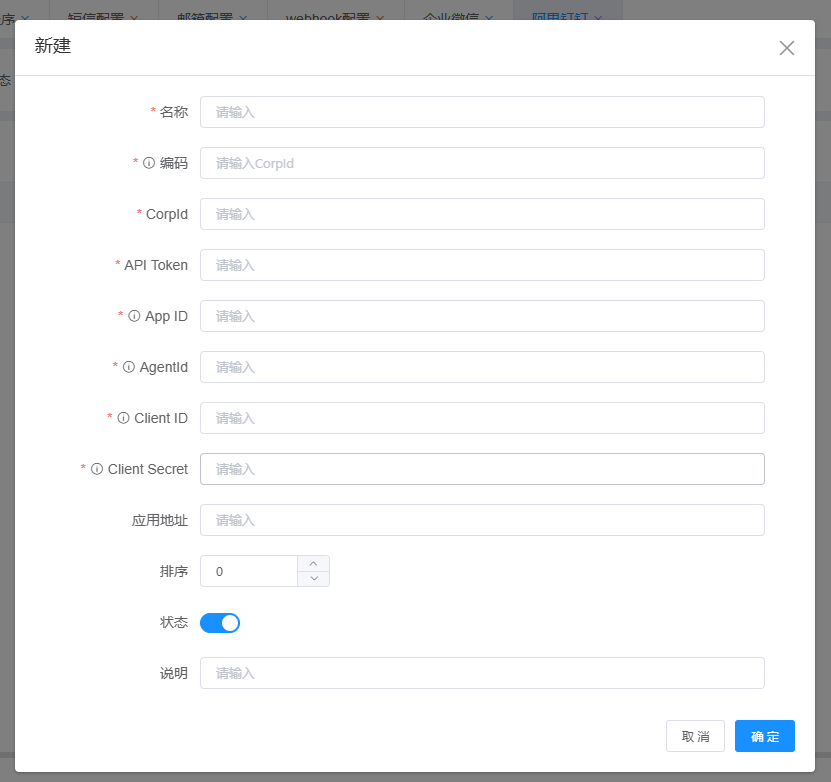Click into the 编码 text field
Image resolution: width=831 pixels, height=782 pixels.
[x=482, y=163]
